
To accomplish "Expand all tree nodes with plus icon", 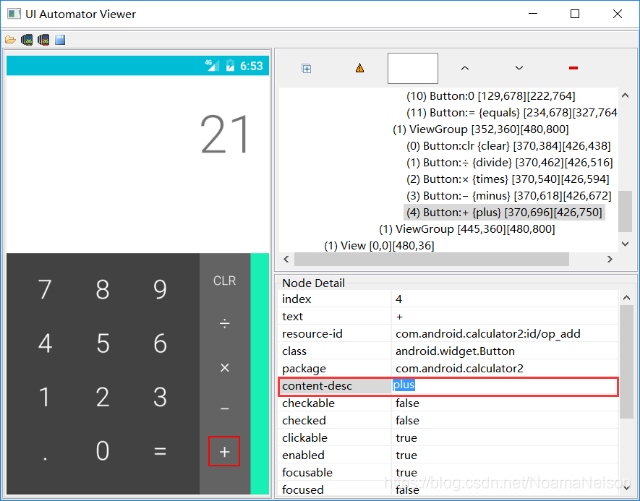I will coord(306,69).
